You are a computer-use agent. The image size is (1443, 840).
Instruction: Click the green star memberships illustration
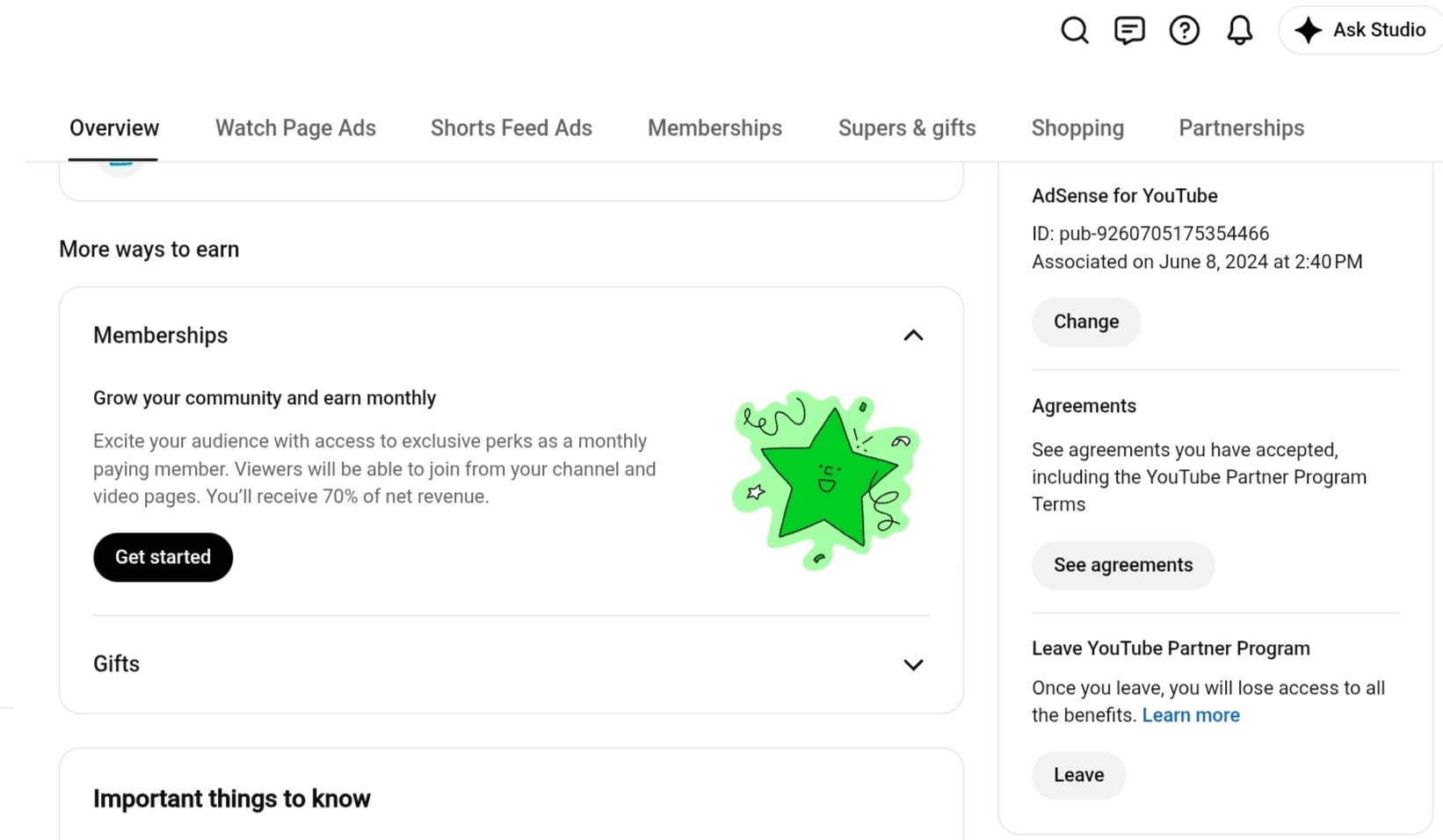click(x=825, y=480)
